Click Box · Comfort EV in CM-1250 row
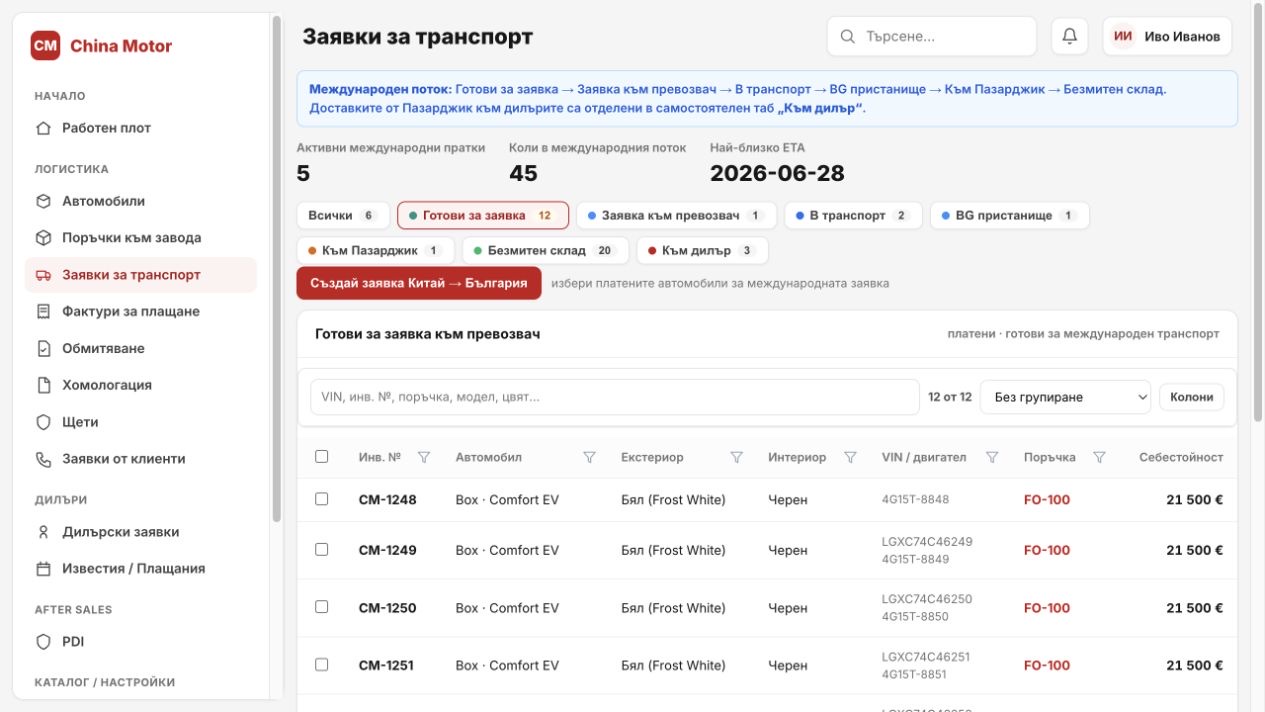This screenshot has width=1265, height=712. pos(507,608)
